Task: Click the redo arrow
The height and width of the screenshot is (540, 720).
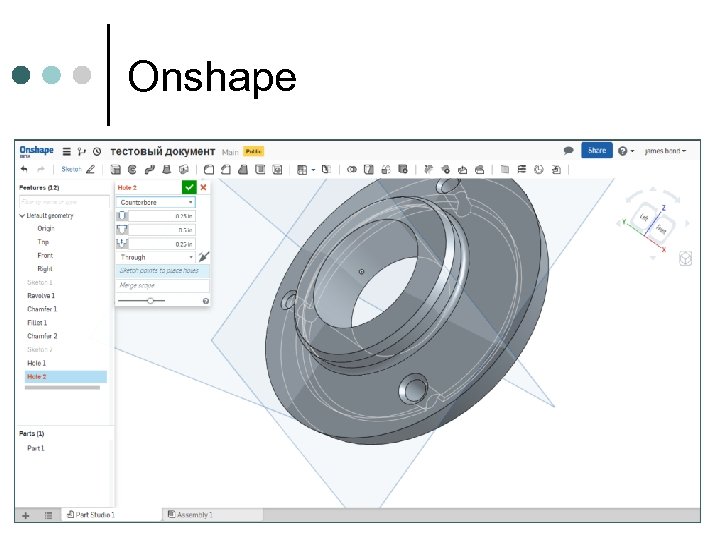Action: click(x=41, y=169)
